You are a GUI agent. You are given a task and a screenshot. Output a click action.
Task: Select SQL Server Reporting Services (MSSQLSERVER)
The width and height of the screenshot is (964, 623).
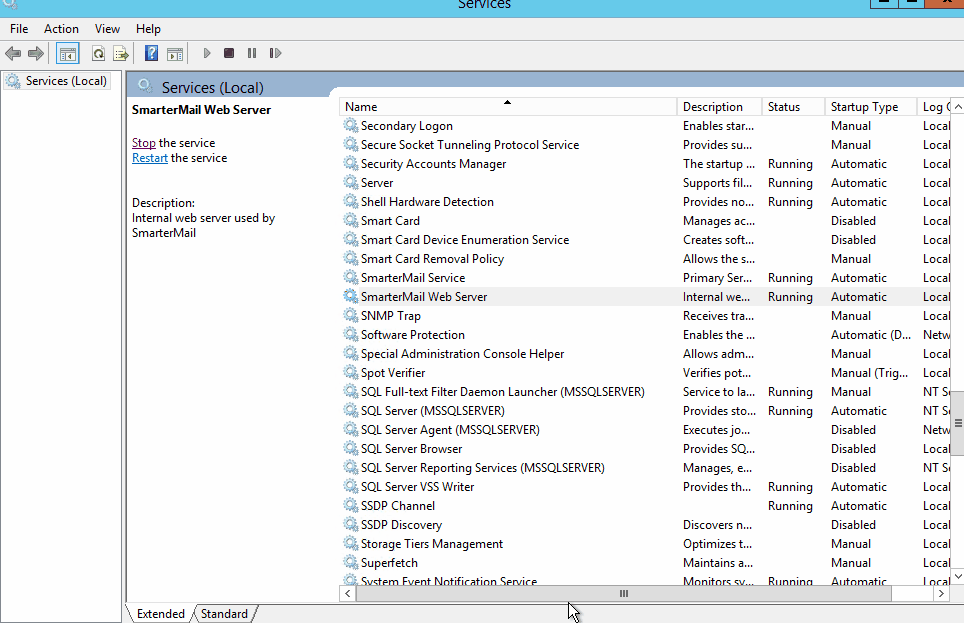[647, 467]
